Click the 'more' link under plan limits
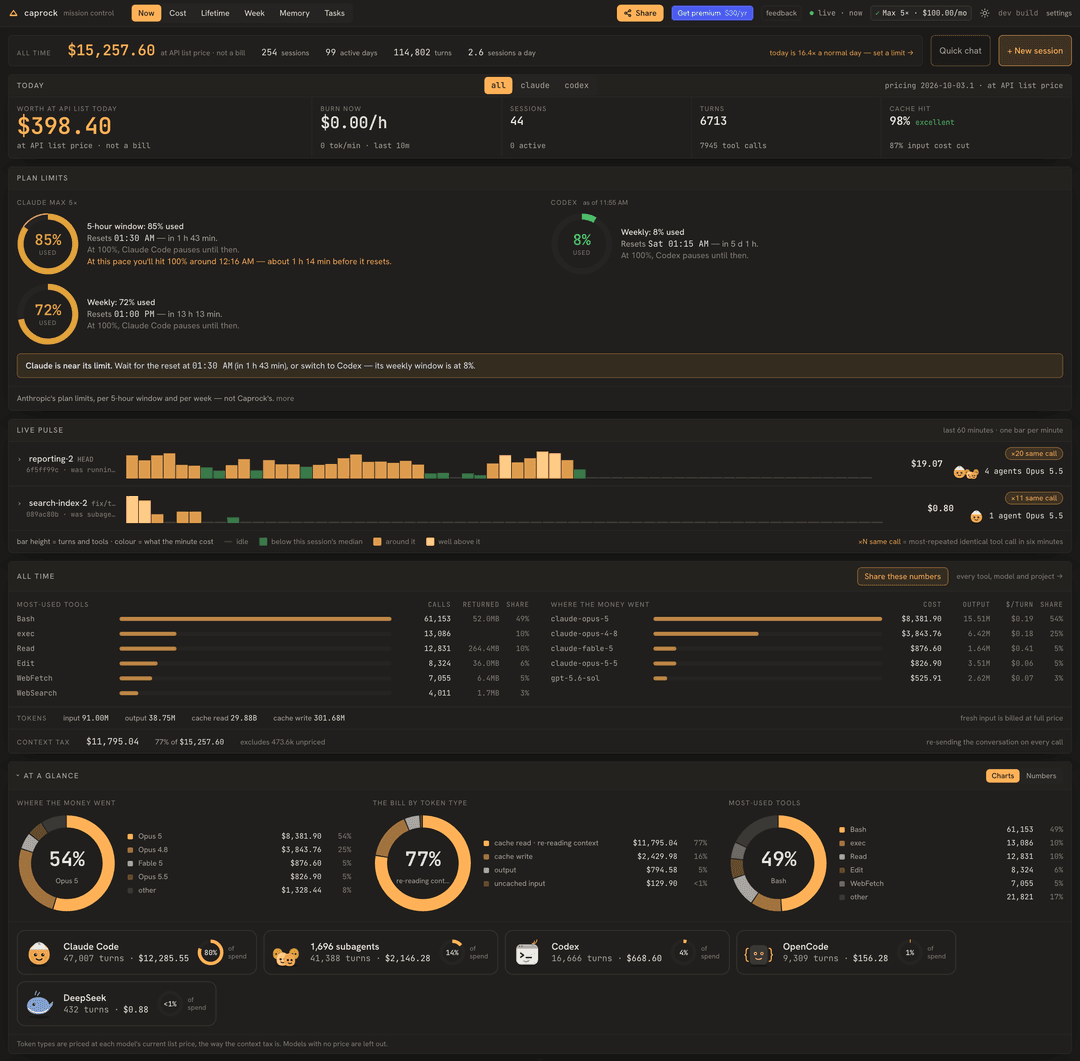 point(284,398)
